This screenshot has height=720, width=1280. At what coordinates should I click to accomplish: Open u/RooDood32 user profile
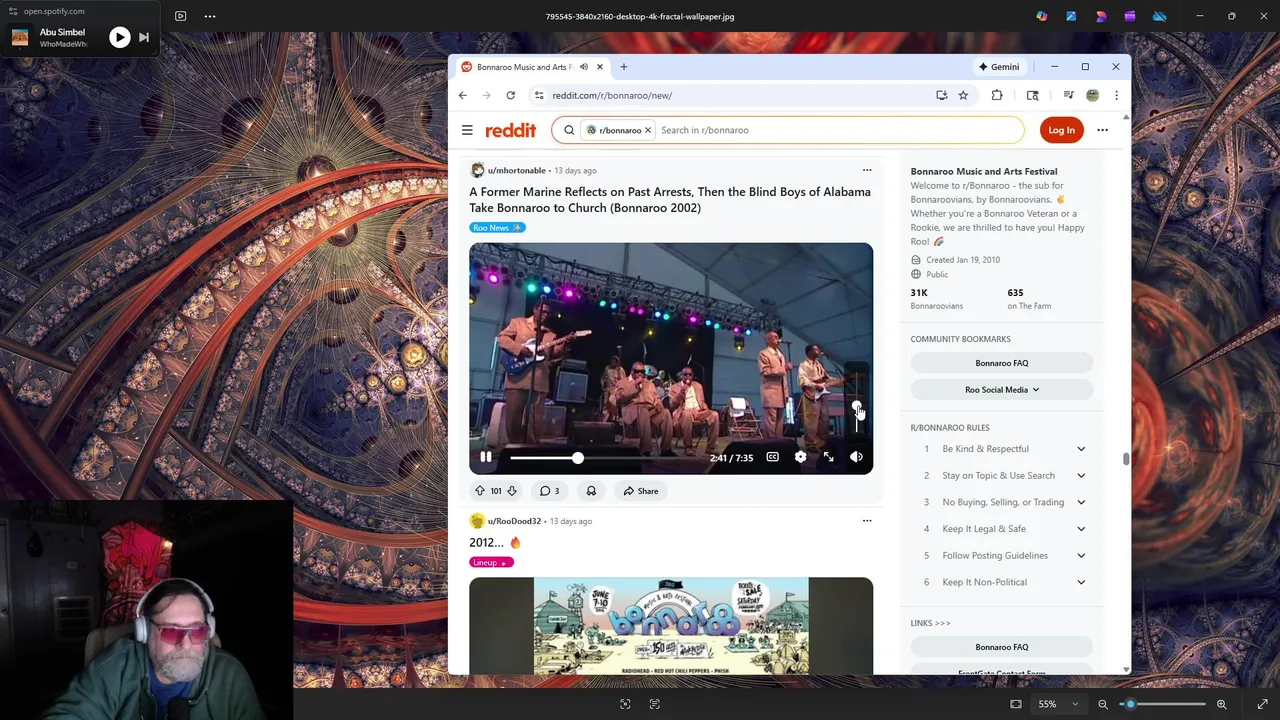[514, 521]
